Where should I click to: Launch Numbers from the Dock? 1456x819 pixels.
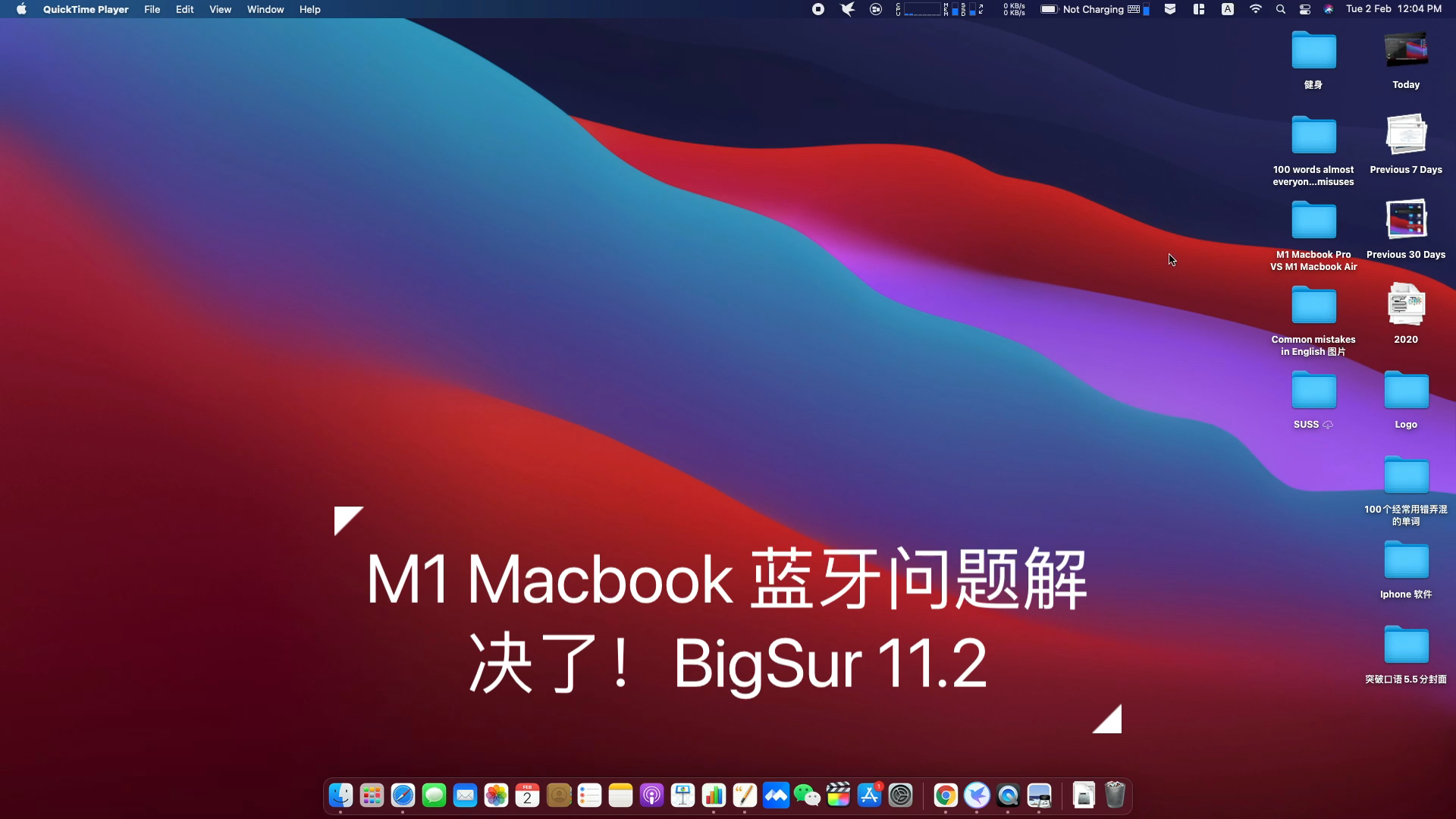point(714,795)
